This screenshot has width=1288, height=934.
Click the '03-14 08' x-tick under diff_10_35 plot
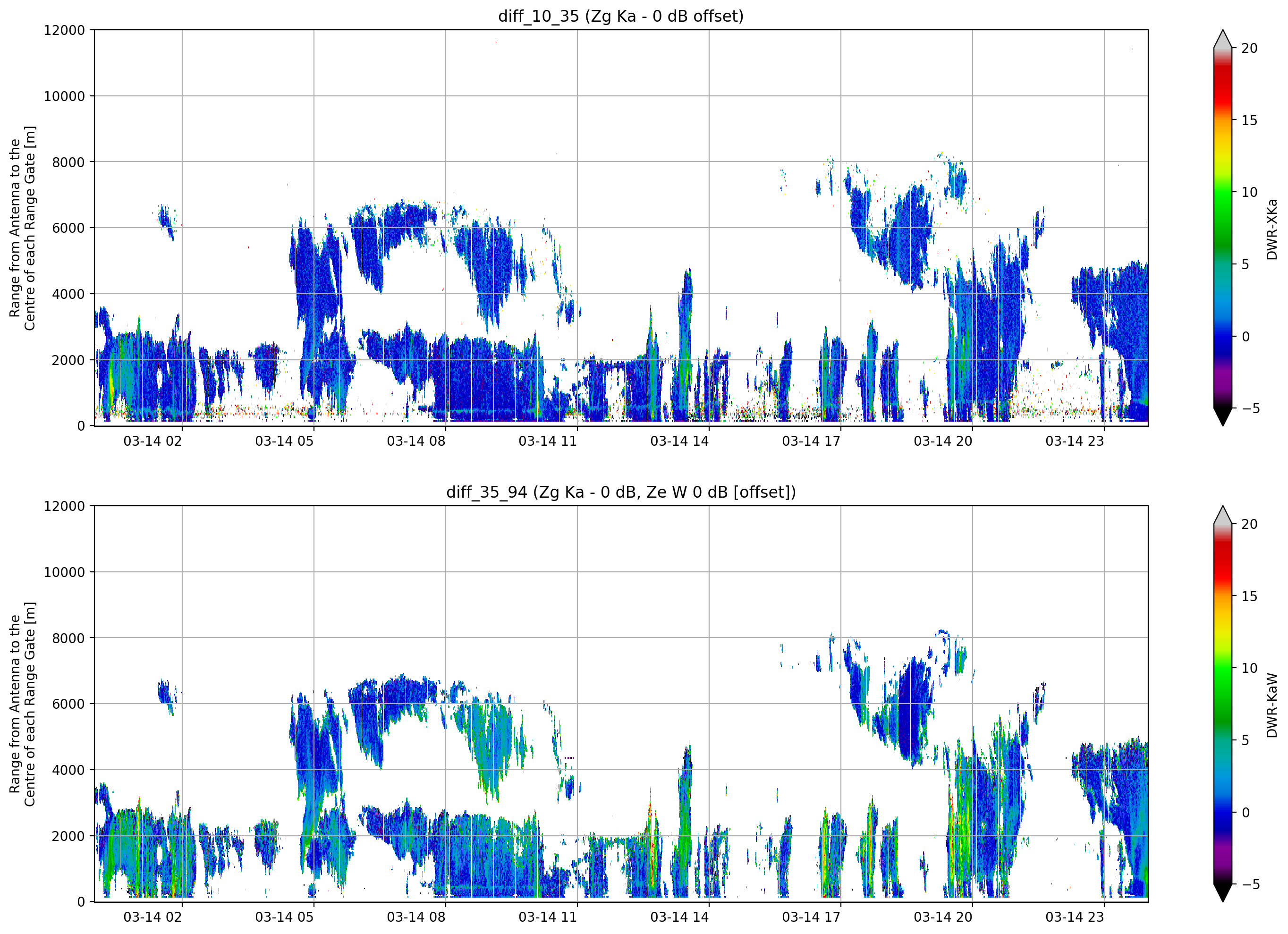coord(416,441)
